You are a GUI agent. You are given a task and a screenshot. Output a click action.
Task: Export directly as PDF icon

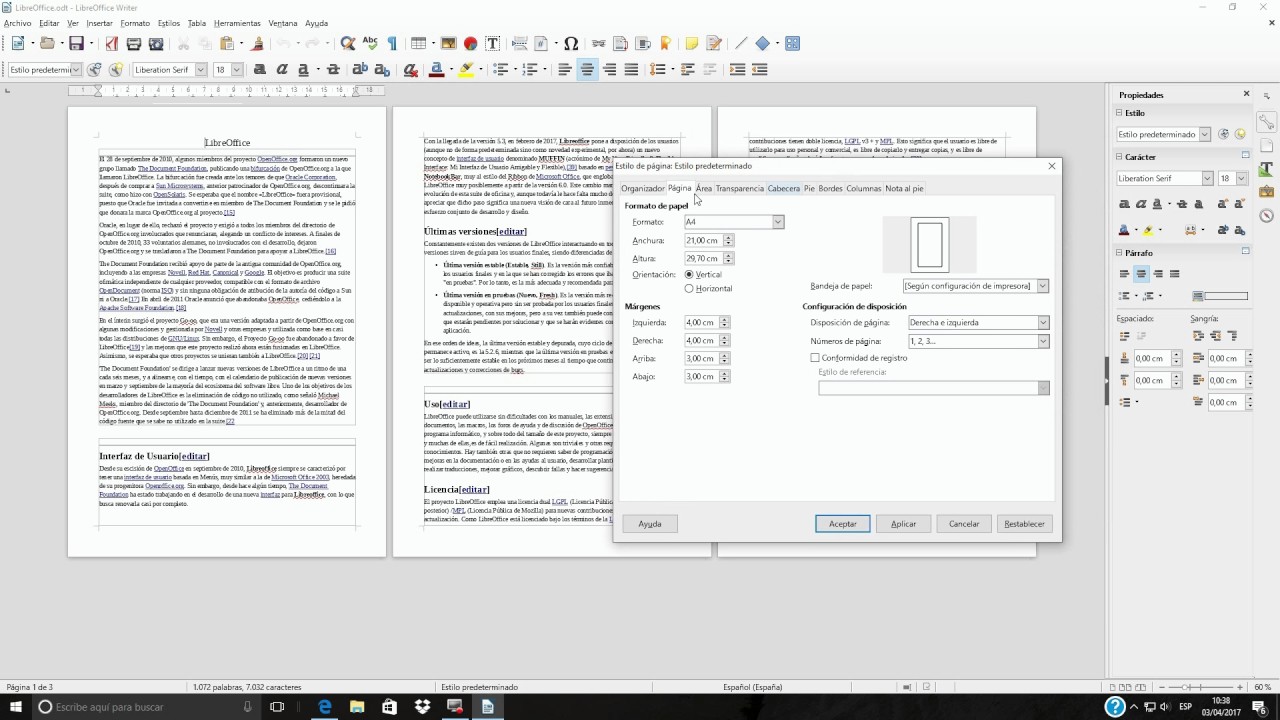pyautogui.click(x=111, y=44)
